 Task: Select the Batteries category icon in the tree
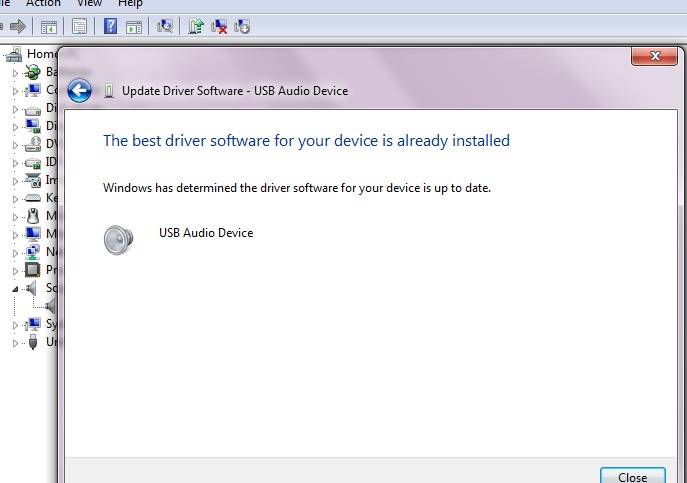click(32, 72)
